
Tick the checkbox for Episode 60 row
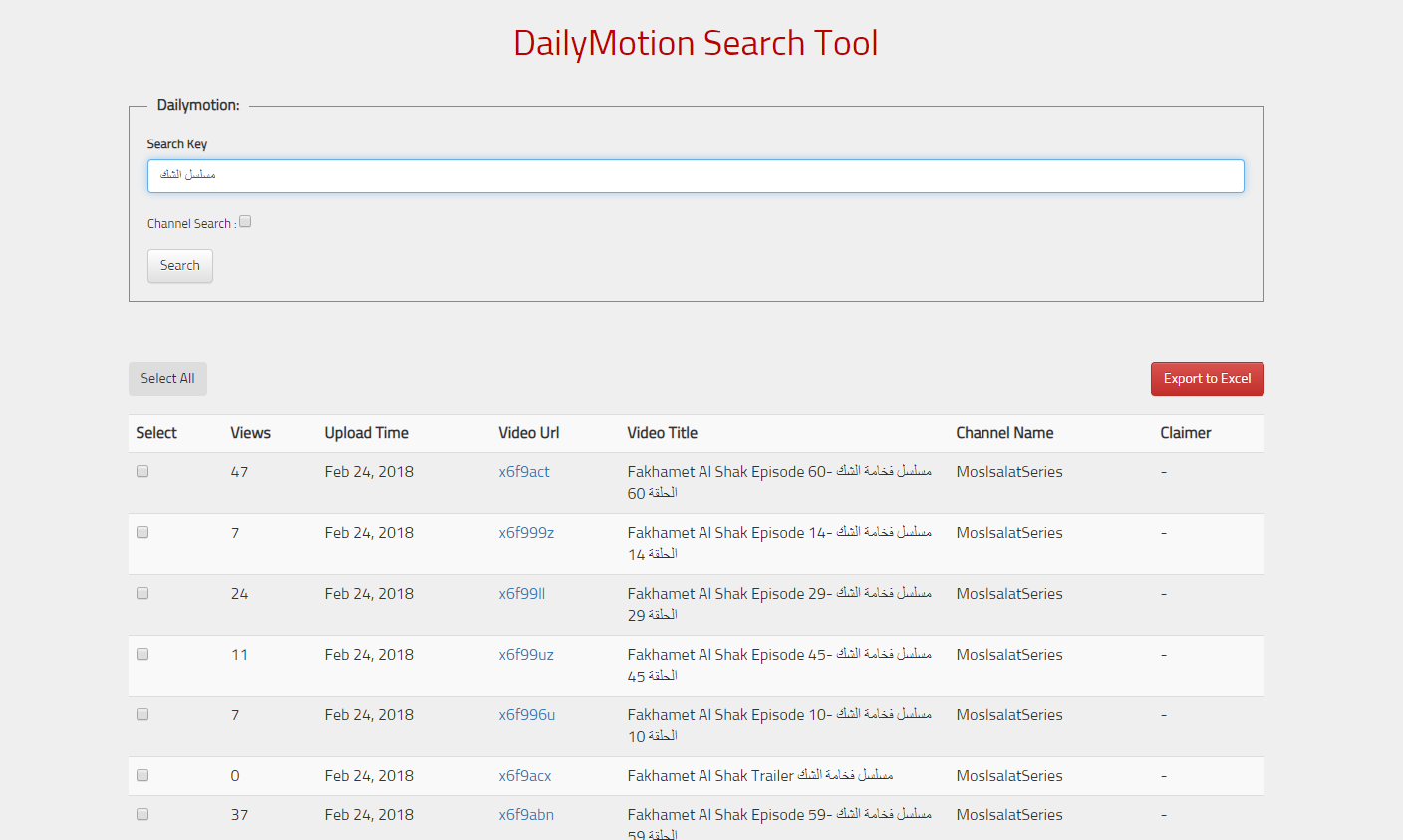coord(142,471)
